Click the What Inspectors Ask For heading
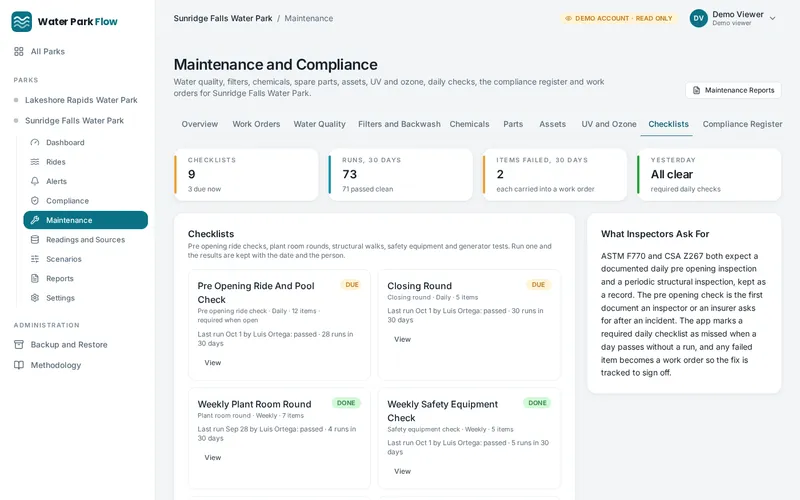800x500 pixels. [x=655, y=234]
